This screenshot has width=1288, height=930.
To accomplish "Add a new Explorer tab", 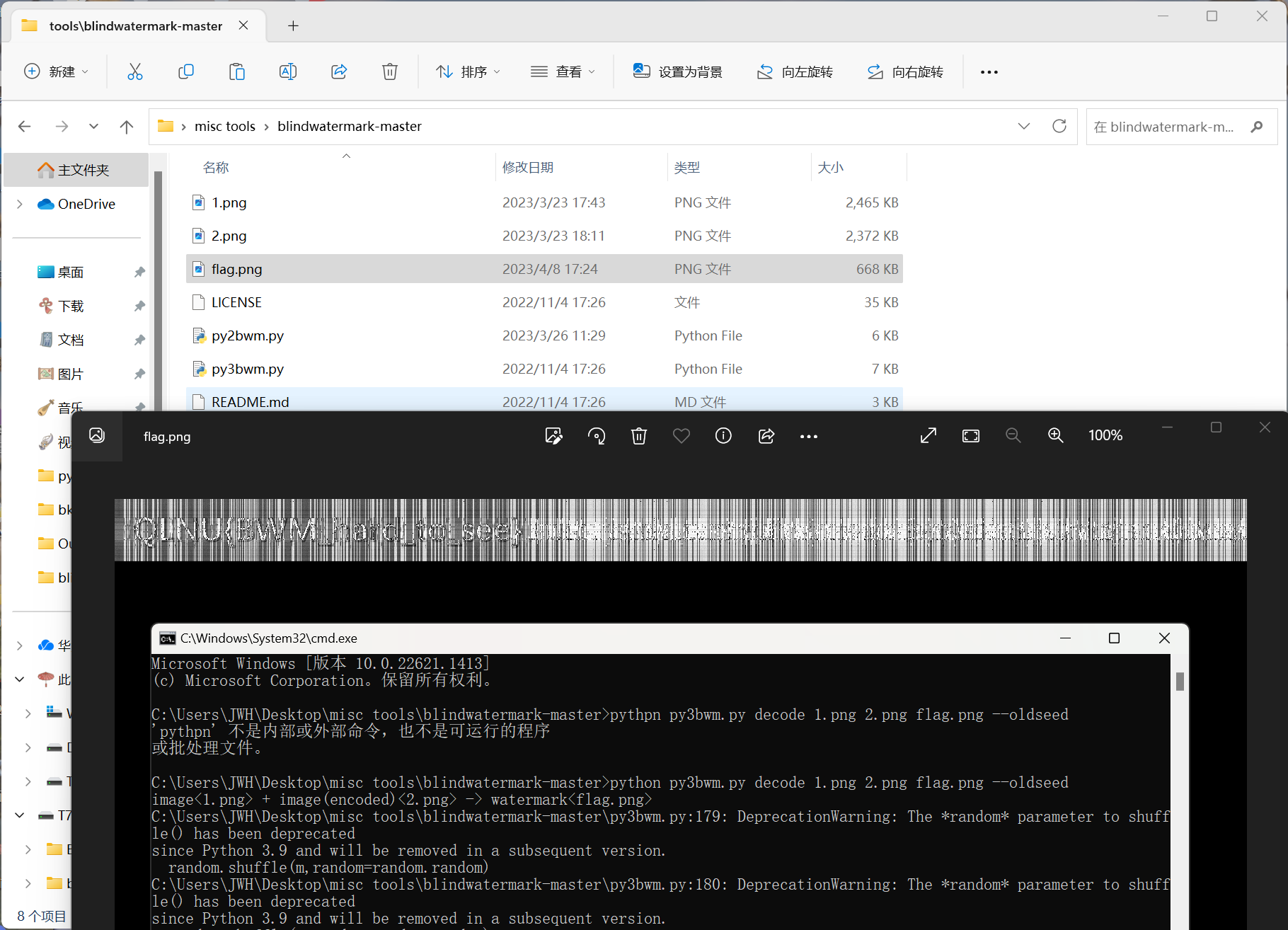I will pyautogui.click(x=293, y=26).
